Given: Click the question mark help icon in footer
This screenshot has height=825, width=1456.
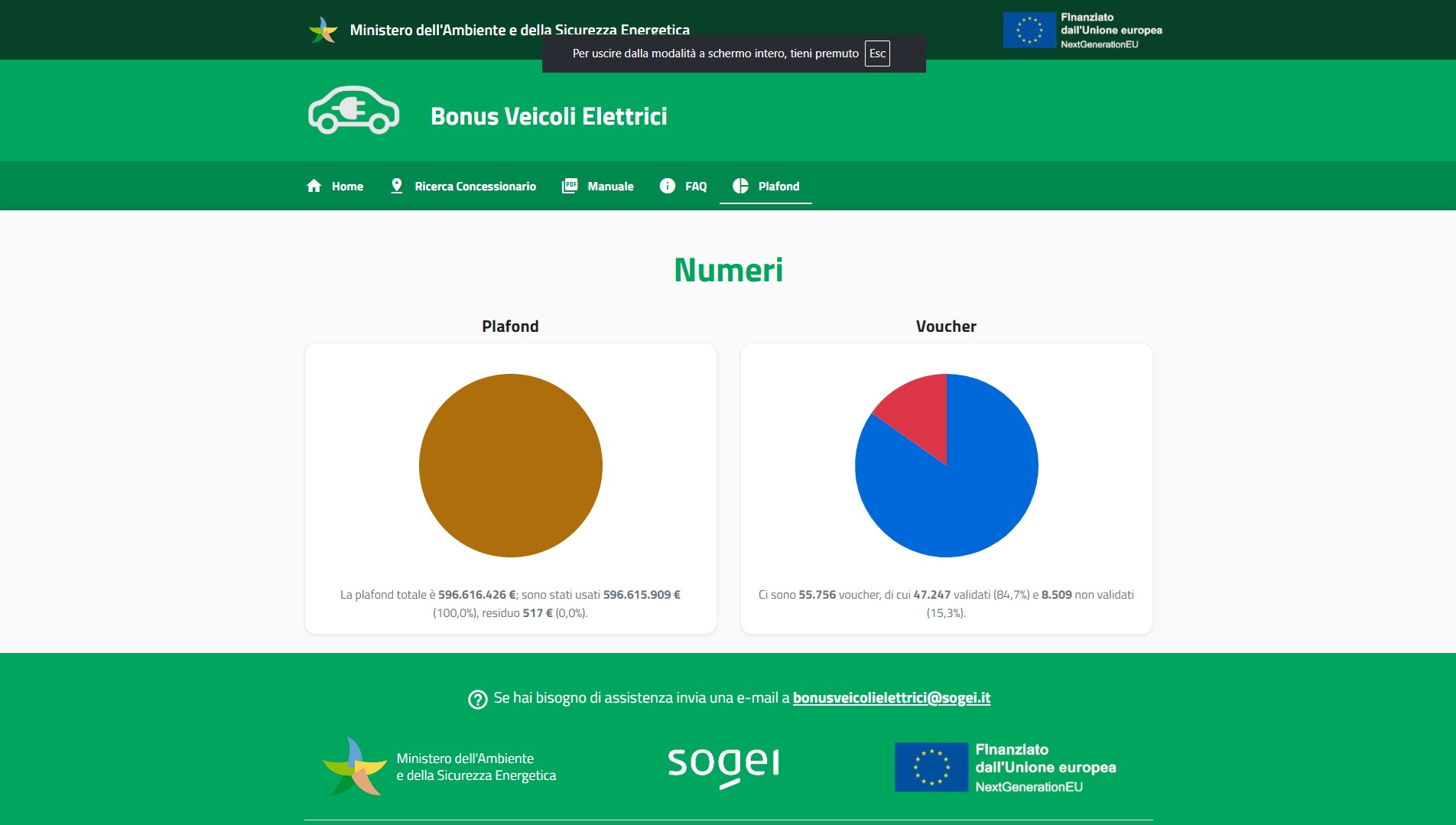Looking at the screenshot, I should 477,699.
